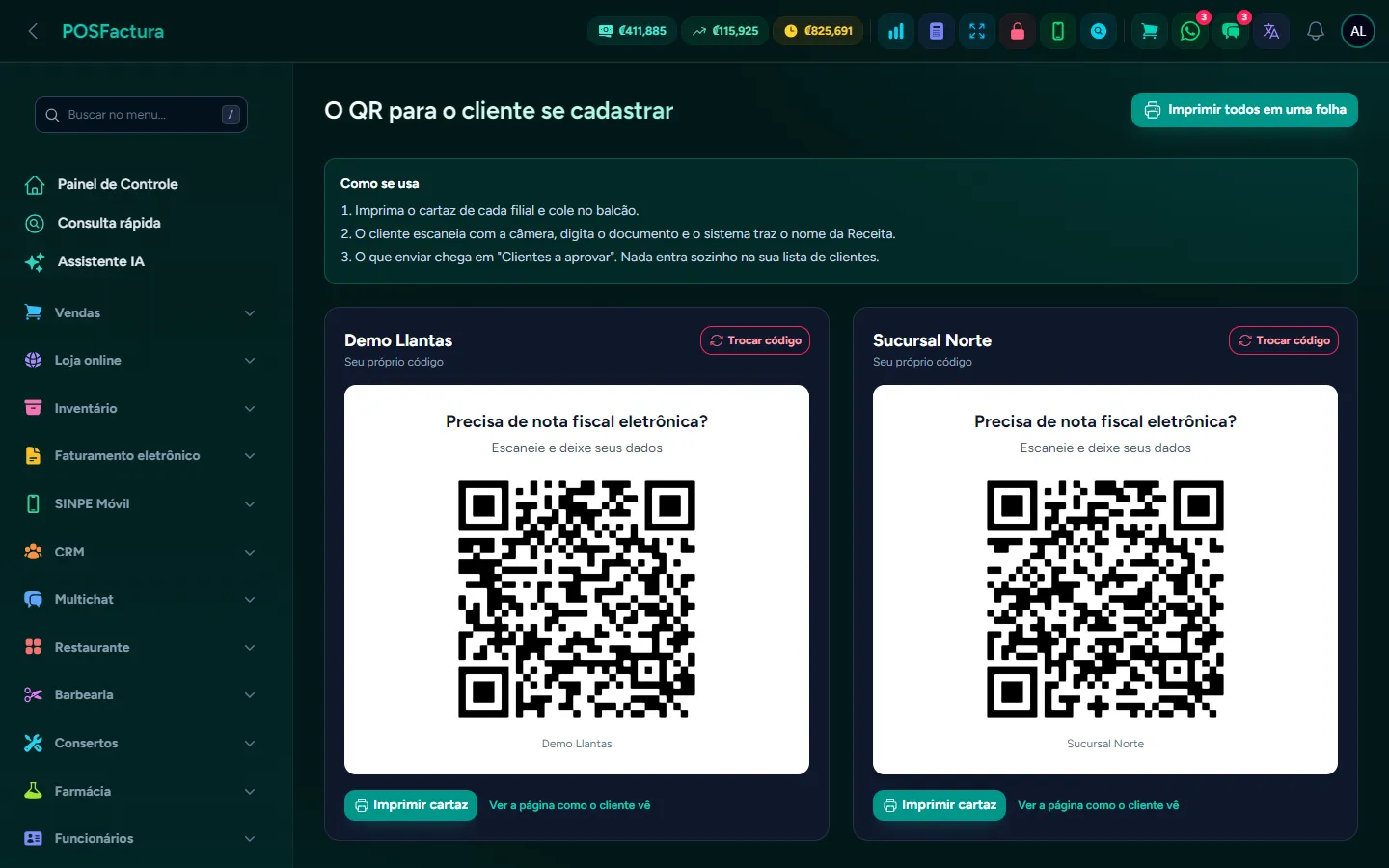Expand the Funcionários section
Viewport: 1389px width, 868px height.
tap(141, 838)
